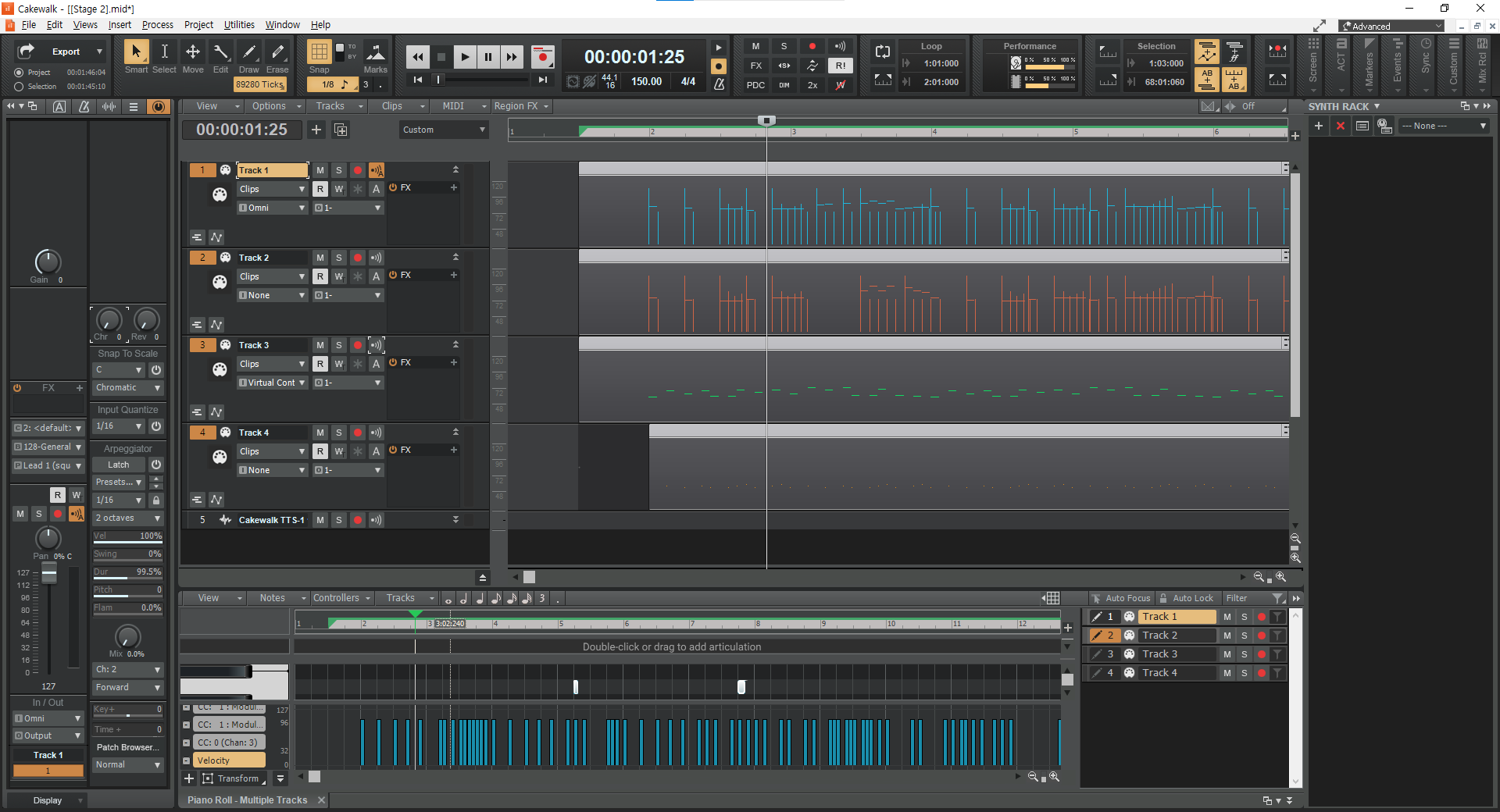Viewport: 1500px width, 812px height.
Task: Click the global FX bypass button
Action: click(x=756, y=66)
